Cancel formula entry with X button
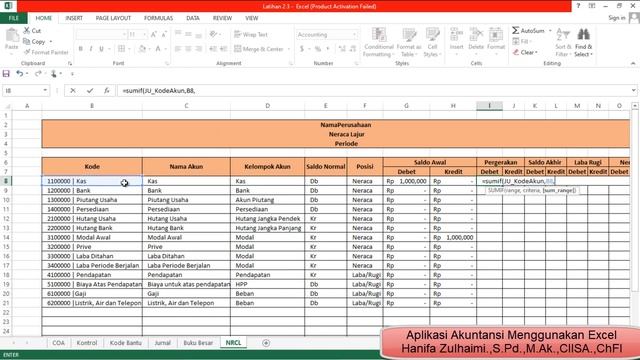The image size is (640, 360). (73, 91)
